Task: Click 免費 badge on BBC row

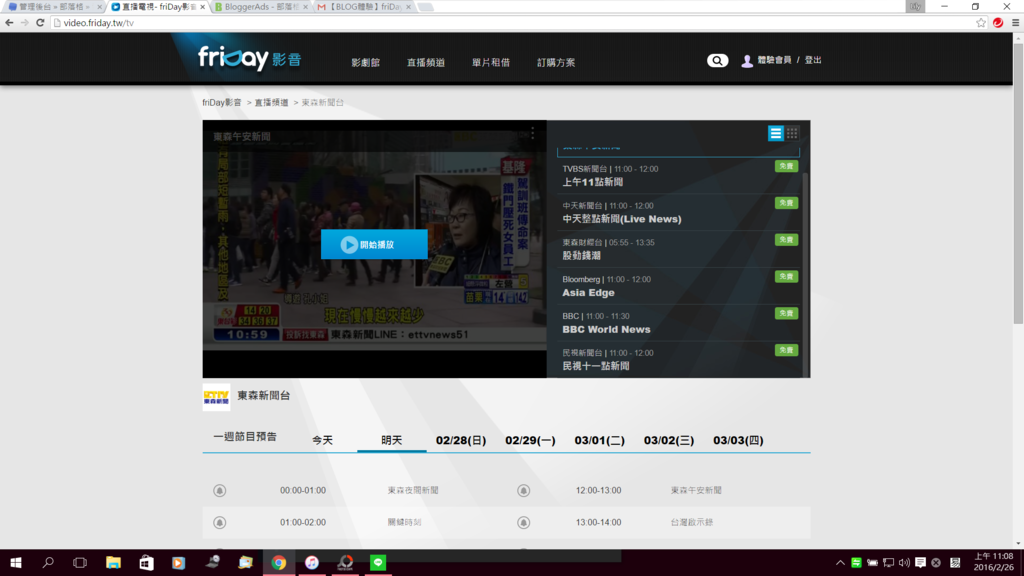Action: (x=786, y=313)
